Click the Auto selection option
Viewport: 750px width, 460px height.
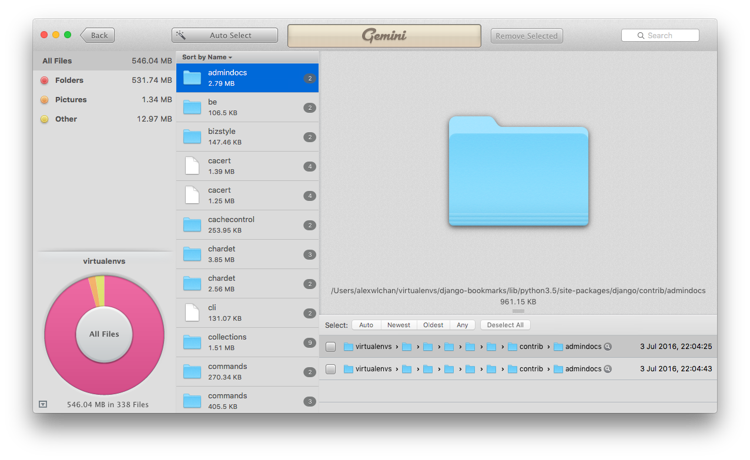pos(366,325)
